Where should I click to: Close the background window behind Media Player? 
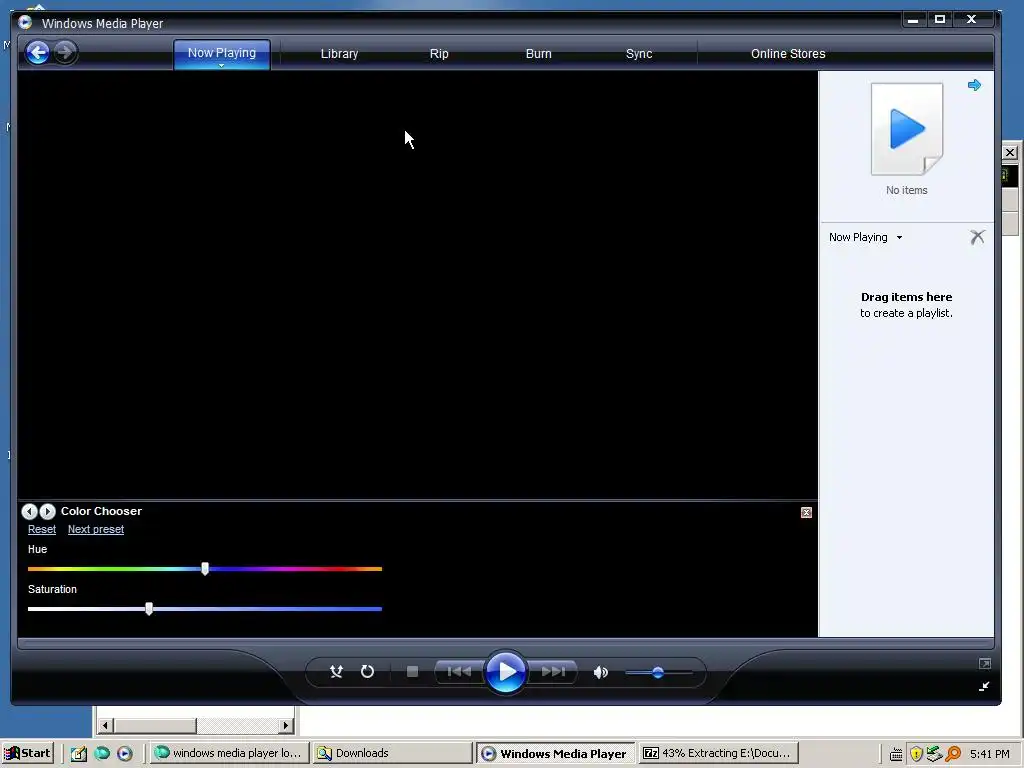[x=1010, y=152]
